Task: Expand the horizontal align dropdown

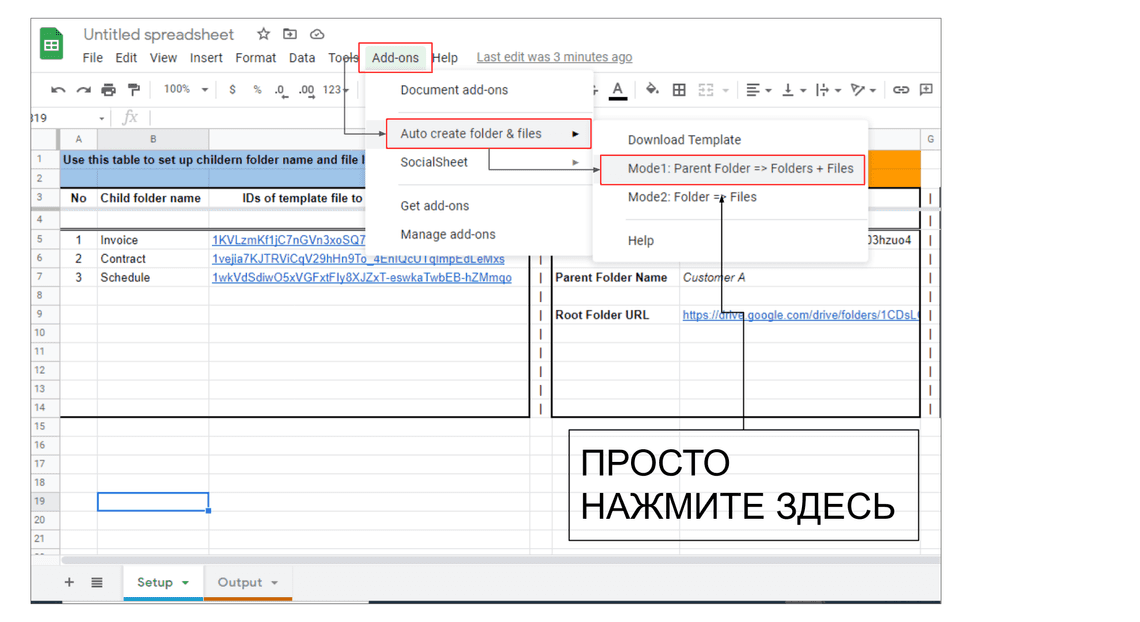Action: 759,90
